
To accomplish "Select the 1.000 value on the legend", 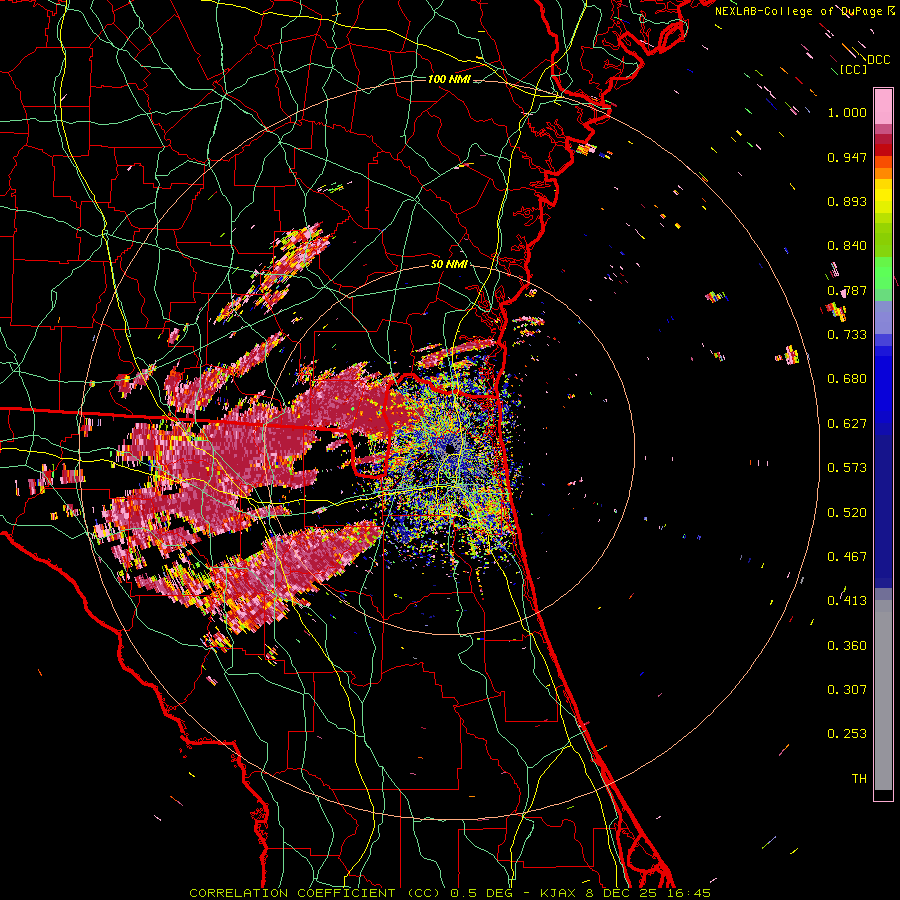I will [847, 112].
